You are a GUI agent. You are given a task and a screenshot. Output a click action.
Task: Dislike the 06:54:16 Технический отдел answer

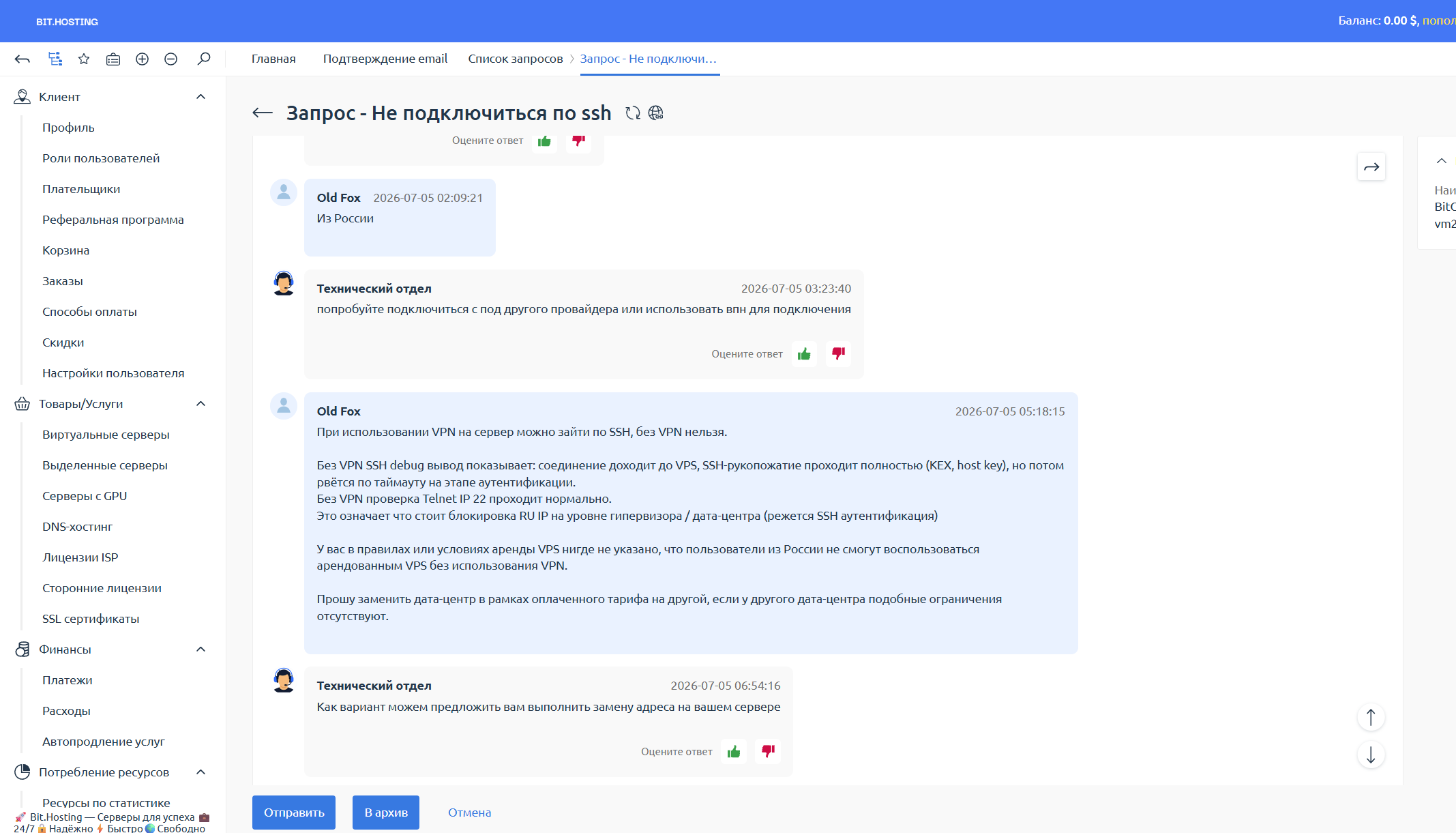point(768,752)
